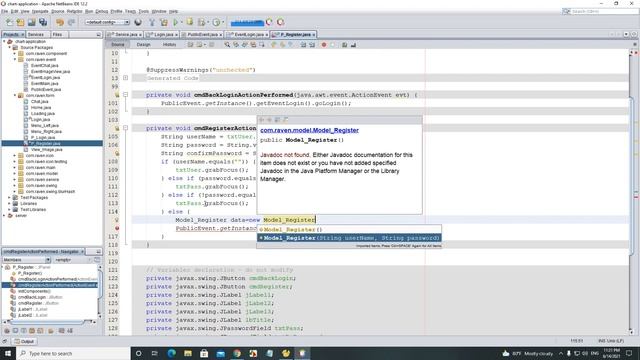Open the EventLogin.java editor tab
The width and height of the screenshot is (640, 360).
coord(247,35)
